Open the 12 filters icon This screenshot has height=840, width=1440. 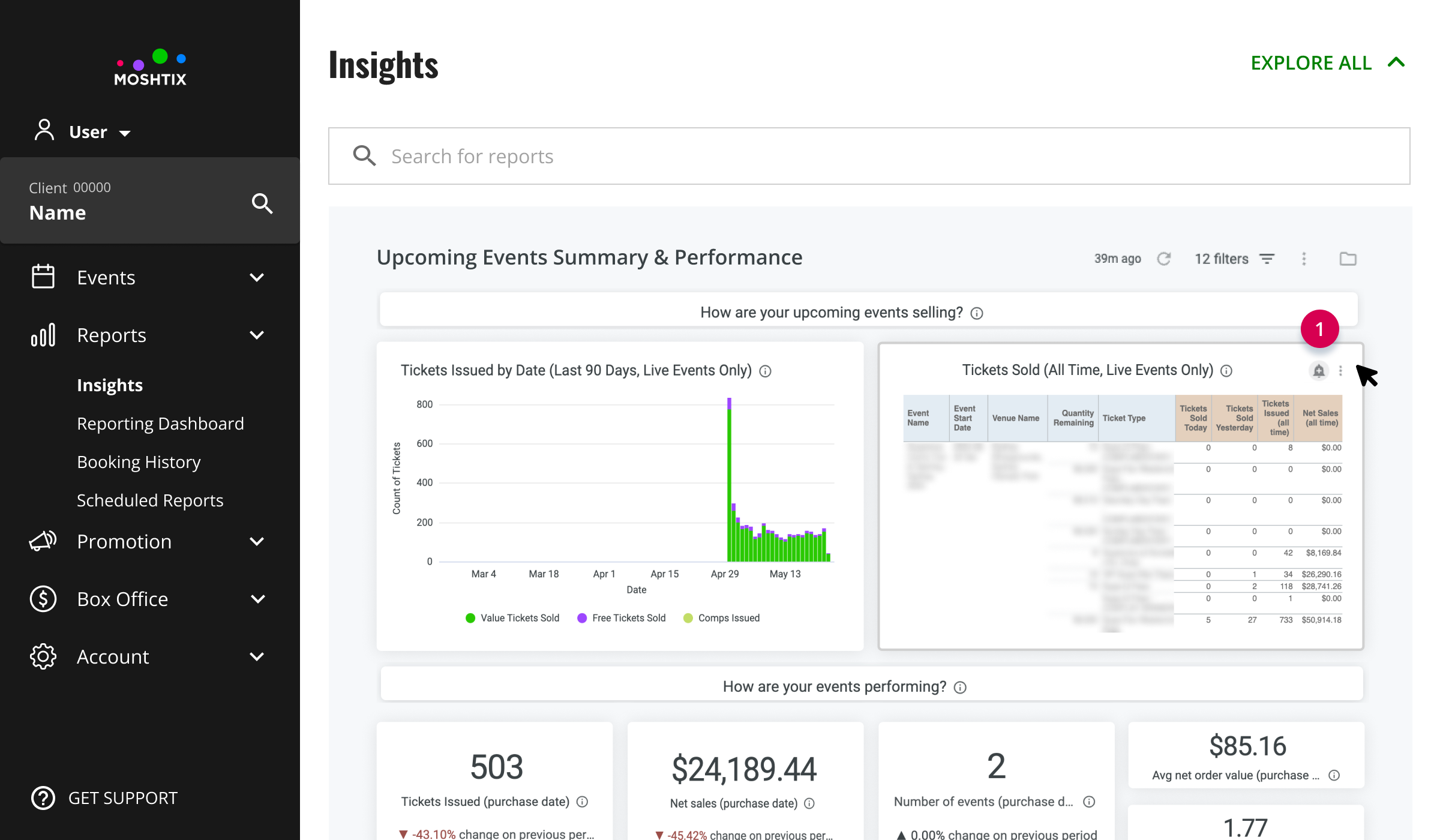point(1267,259)
